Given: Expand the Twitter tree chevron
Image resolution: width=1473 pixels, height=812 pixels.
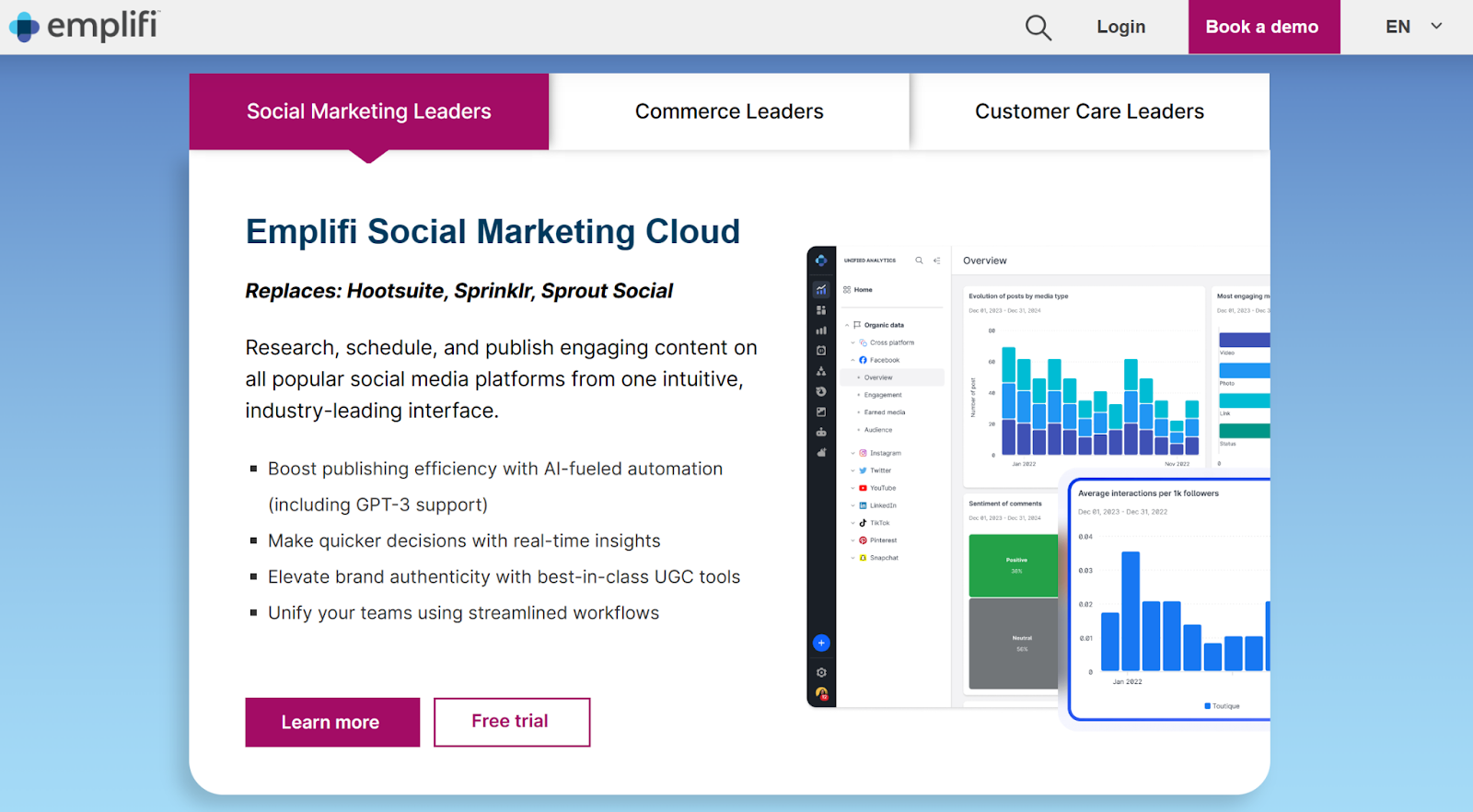Looking at the screenshot, I should 852,470.
